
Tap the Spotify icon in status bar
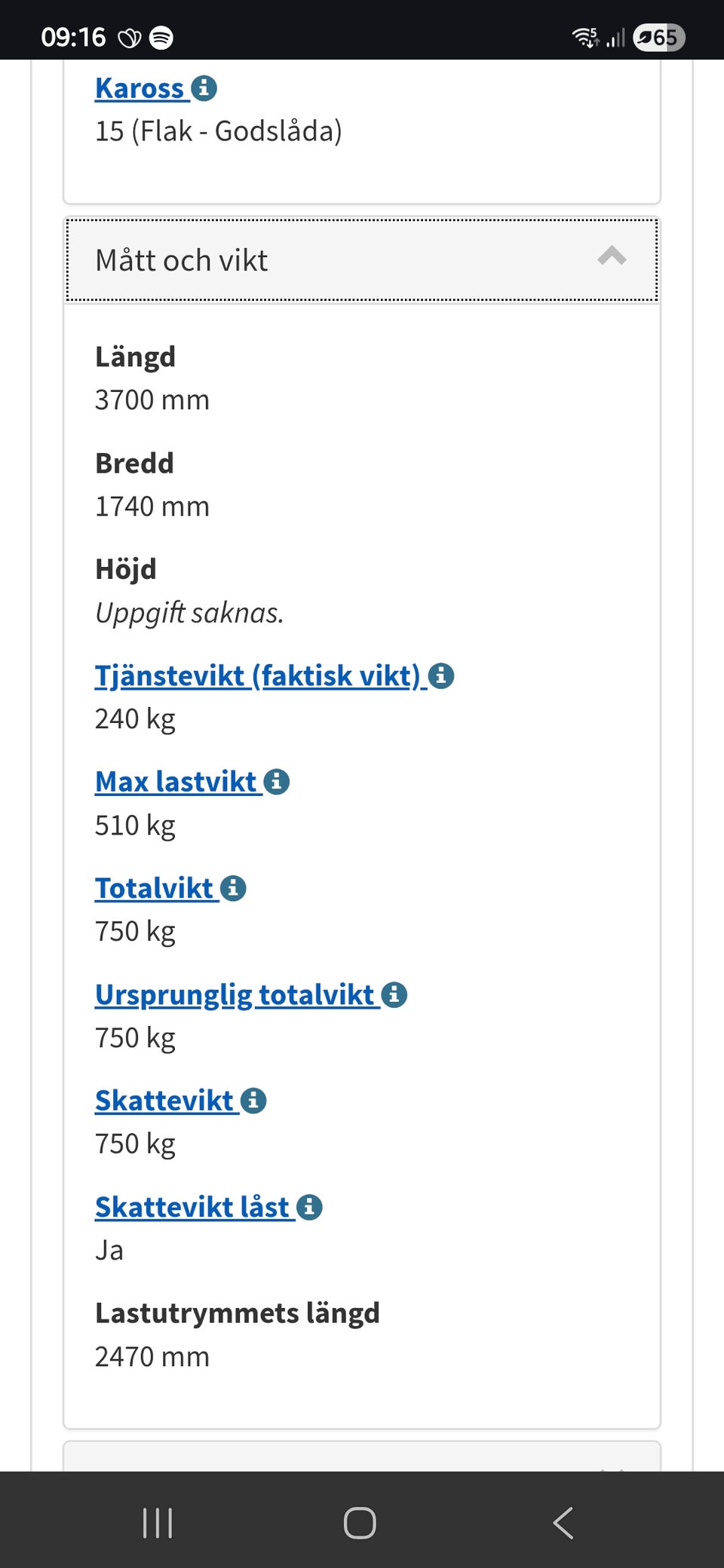point(161,37)
